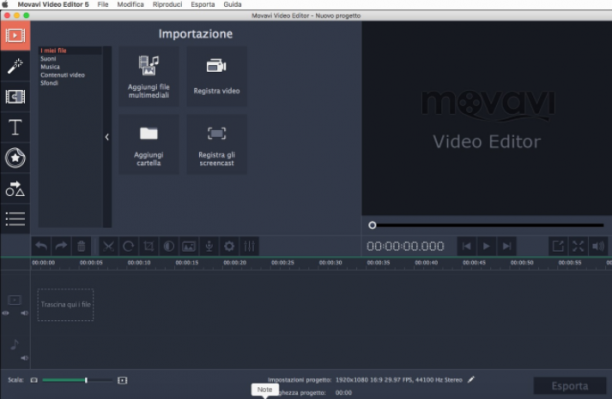The height and width of the screenshot is (399, 612).
Task: Click the 00:00:15 ruler mark
Action: pos(187,263)
